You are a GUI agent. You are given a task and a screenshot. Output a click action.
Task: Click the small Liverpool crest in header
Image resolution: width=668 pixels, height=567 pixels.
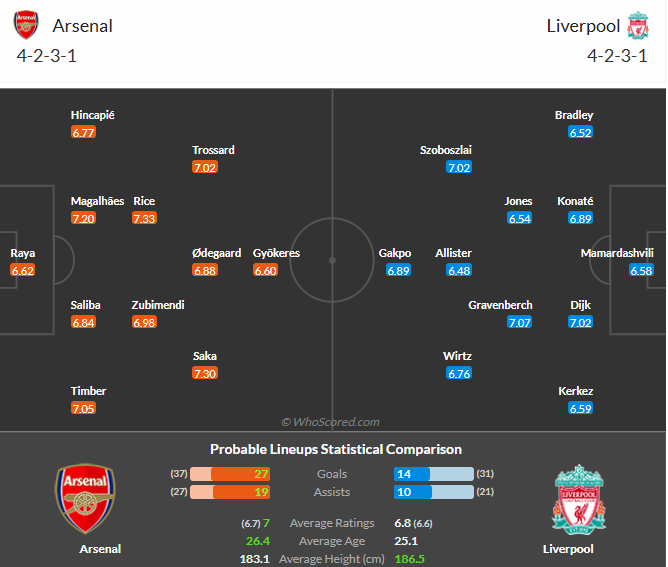(638, 26)
